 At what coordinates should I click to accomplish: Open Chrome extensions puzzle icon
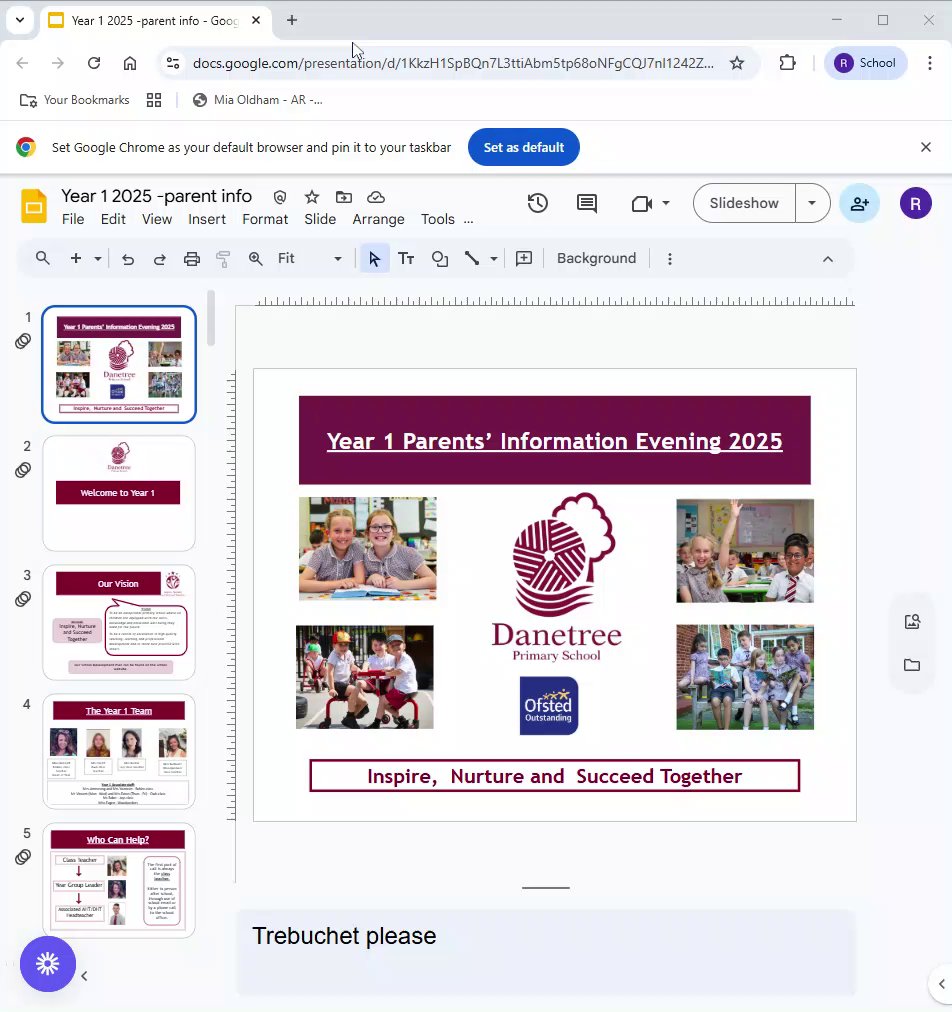click(x=787, y=63)
